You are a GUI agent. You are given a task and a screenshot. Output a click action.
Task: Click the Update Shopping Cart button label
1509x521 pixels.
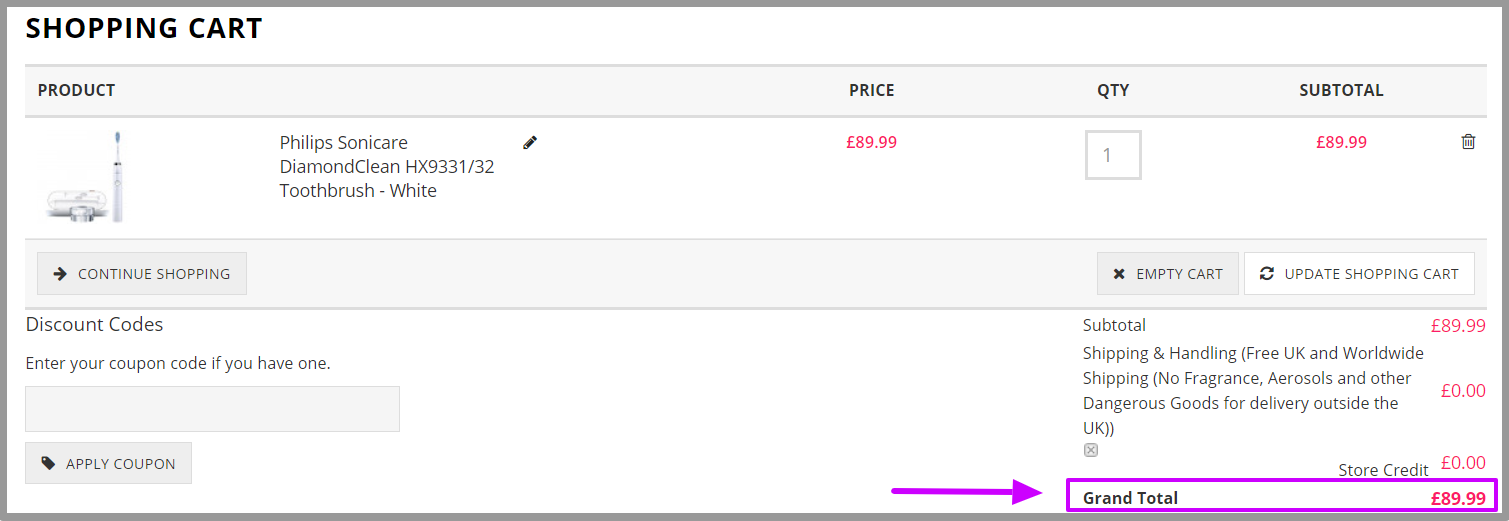[x=1371, y=274]
